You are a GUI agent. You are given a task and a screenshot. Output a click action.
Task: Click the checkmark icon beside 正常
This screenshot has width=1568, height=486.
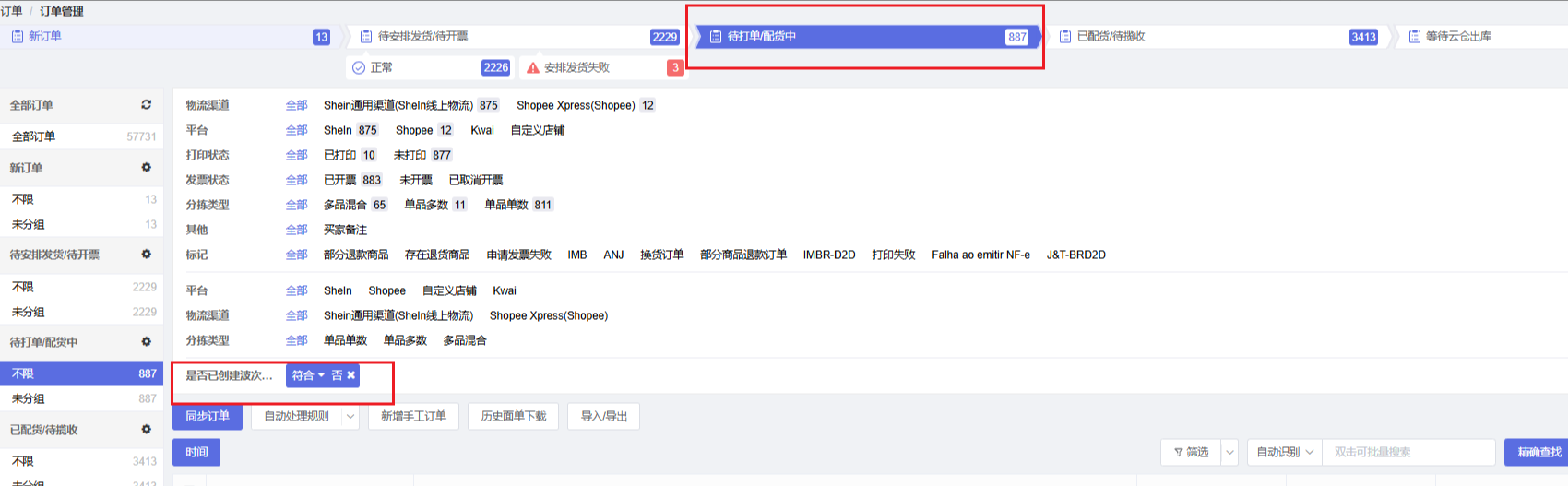tap(359, 67)
